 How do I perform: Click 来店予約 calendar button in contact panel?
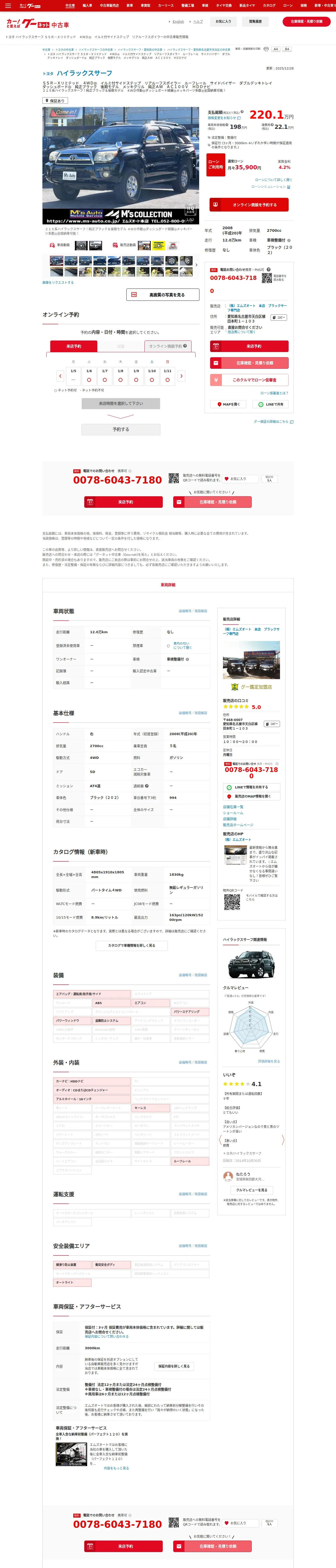point(249,346)
